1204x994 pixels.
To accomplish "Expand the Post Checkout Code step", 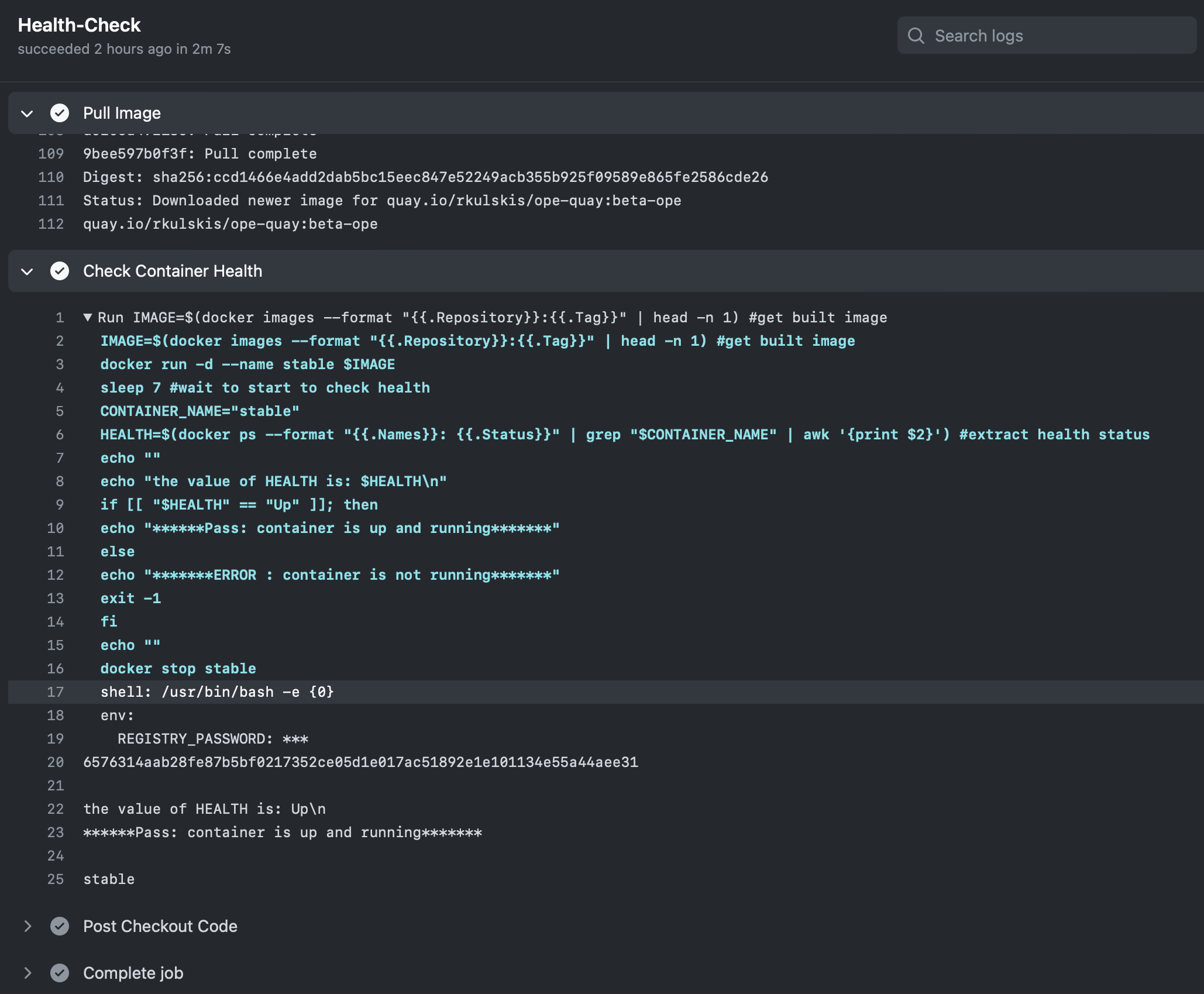I will click(27, 926).
